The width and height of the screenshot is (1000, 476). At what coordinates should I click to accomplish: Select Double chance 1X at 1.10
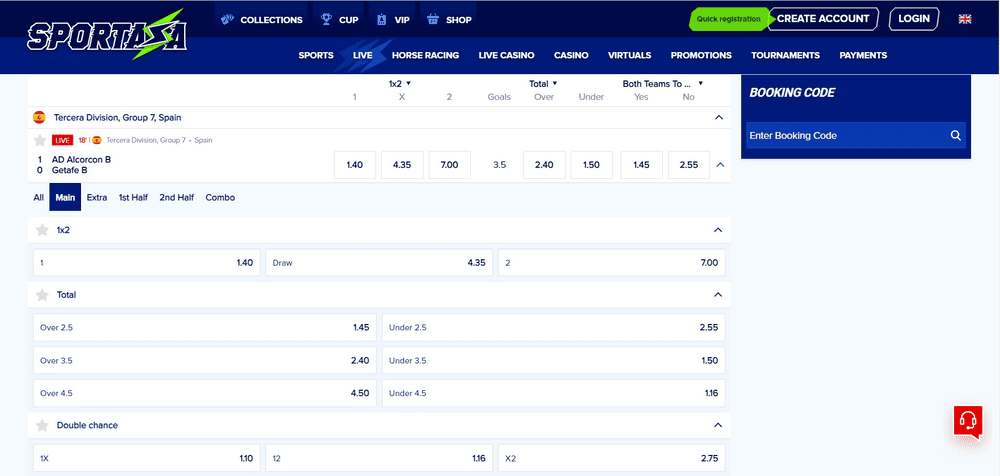pos(147,458)
